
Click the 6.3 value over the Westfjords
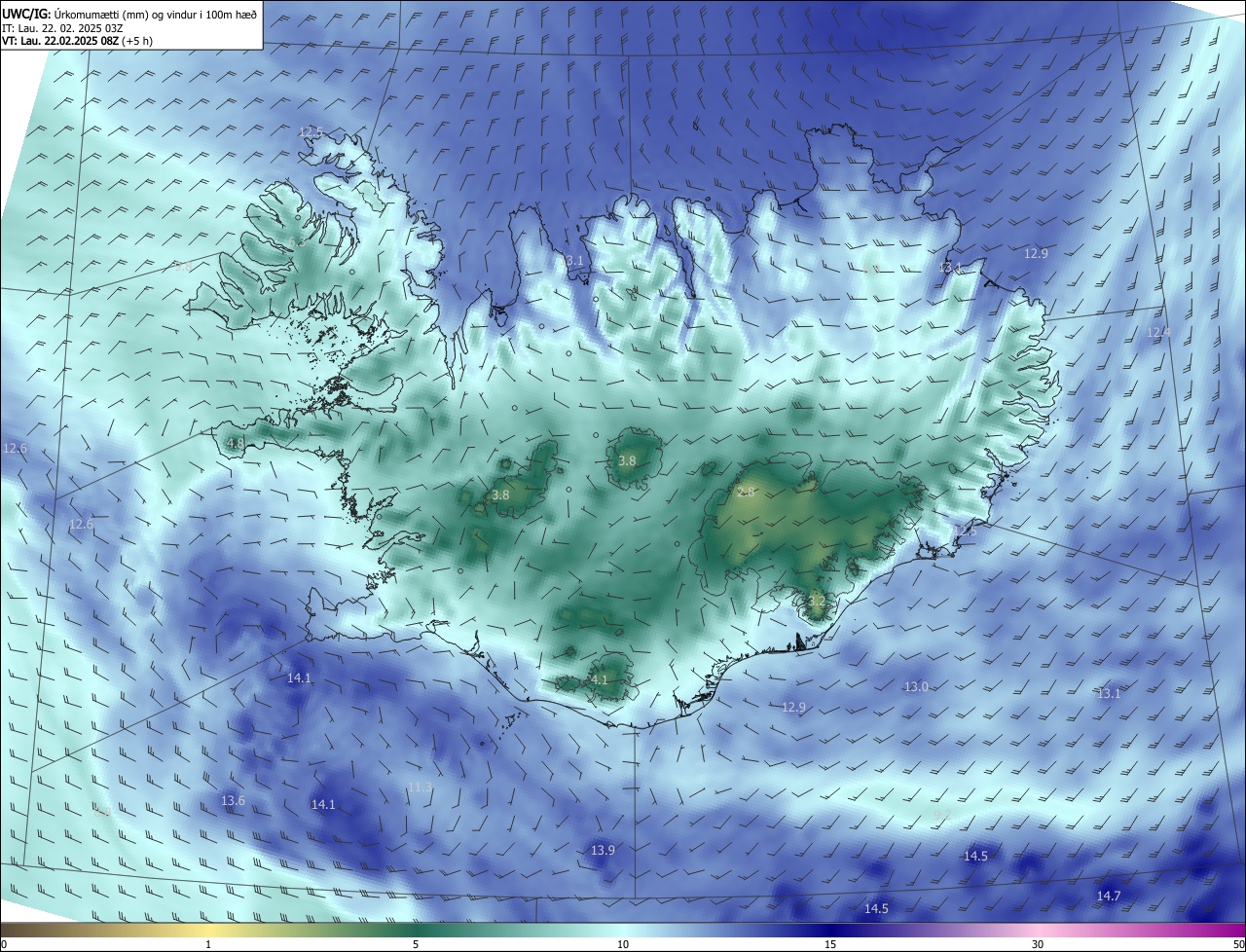click(296, 242)
